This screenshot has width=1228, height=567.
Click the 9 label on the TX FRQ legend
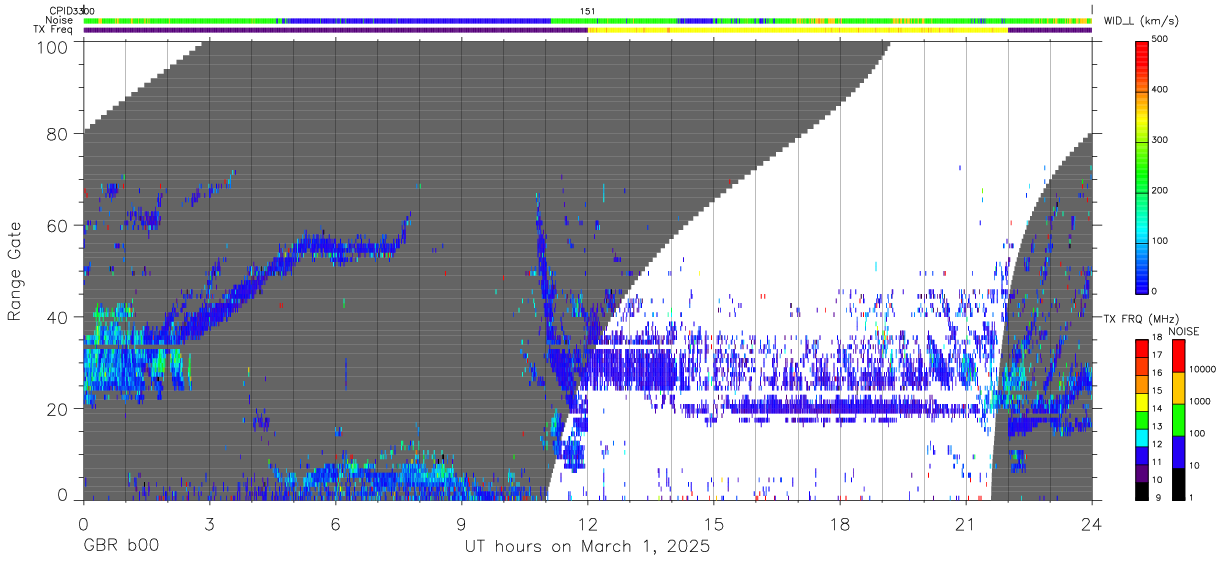click(x=1156, y=498)
